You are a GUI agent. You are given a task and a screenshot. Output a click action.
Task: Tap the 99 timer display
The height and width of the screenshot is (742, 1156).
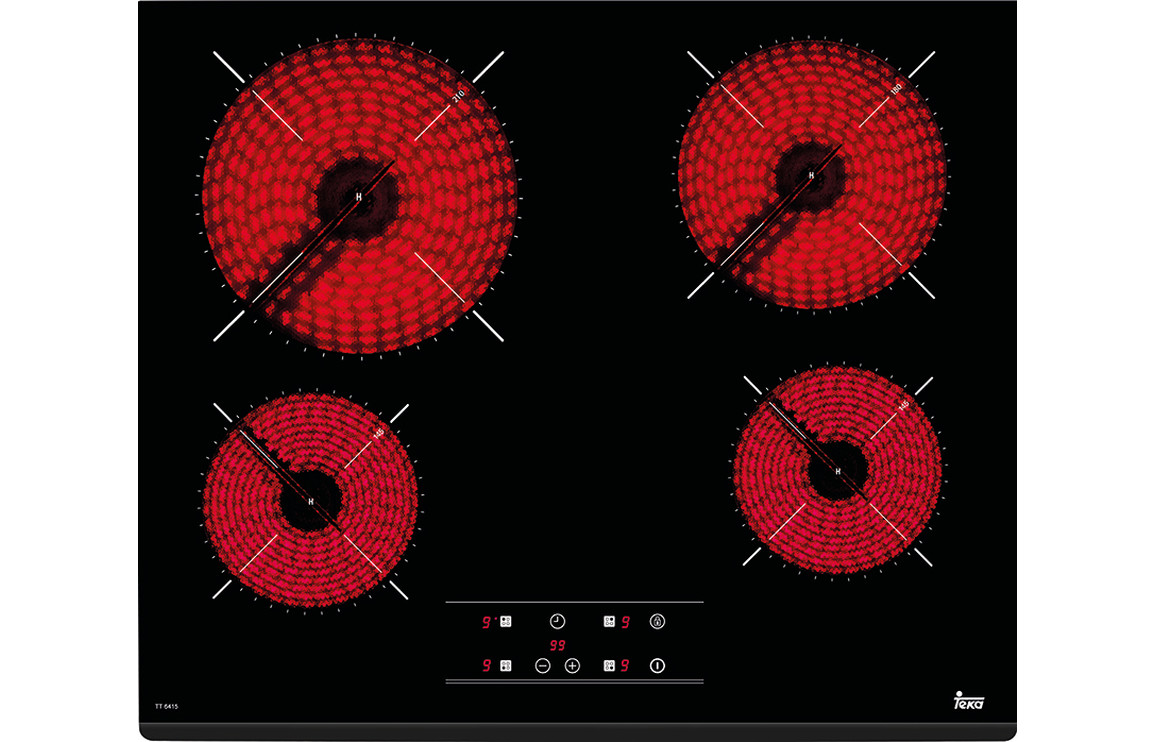(x=557, y=645)
